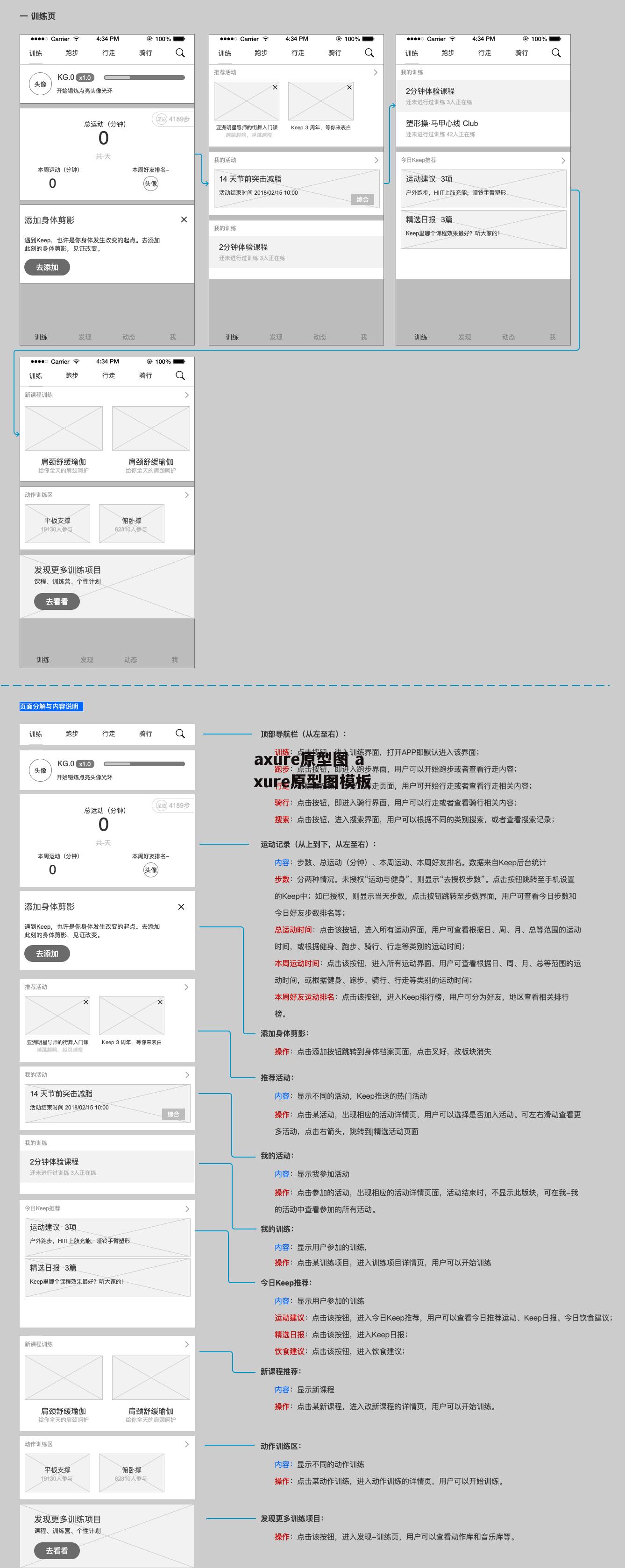Screen dimensions: 625x1568
Task: Dismiss Keep 3 周年 thumbnail in 页面分解 section
Action: click(160, 1002)
